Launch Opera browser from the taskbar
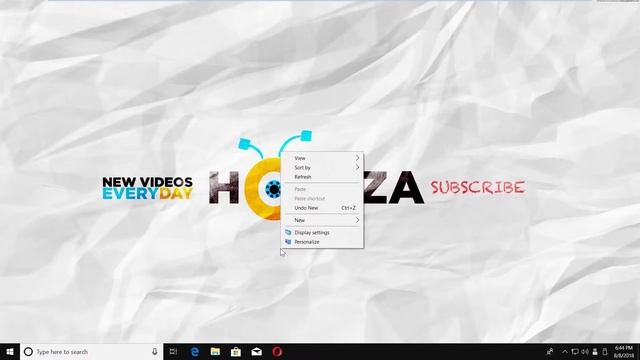Image resolution: width=640 pixels, height=360 pixels. pyautogui.click(x=277, y=351)
